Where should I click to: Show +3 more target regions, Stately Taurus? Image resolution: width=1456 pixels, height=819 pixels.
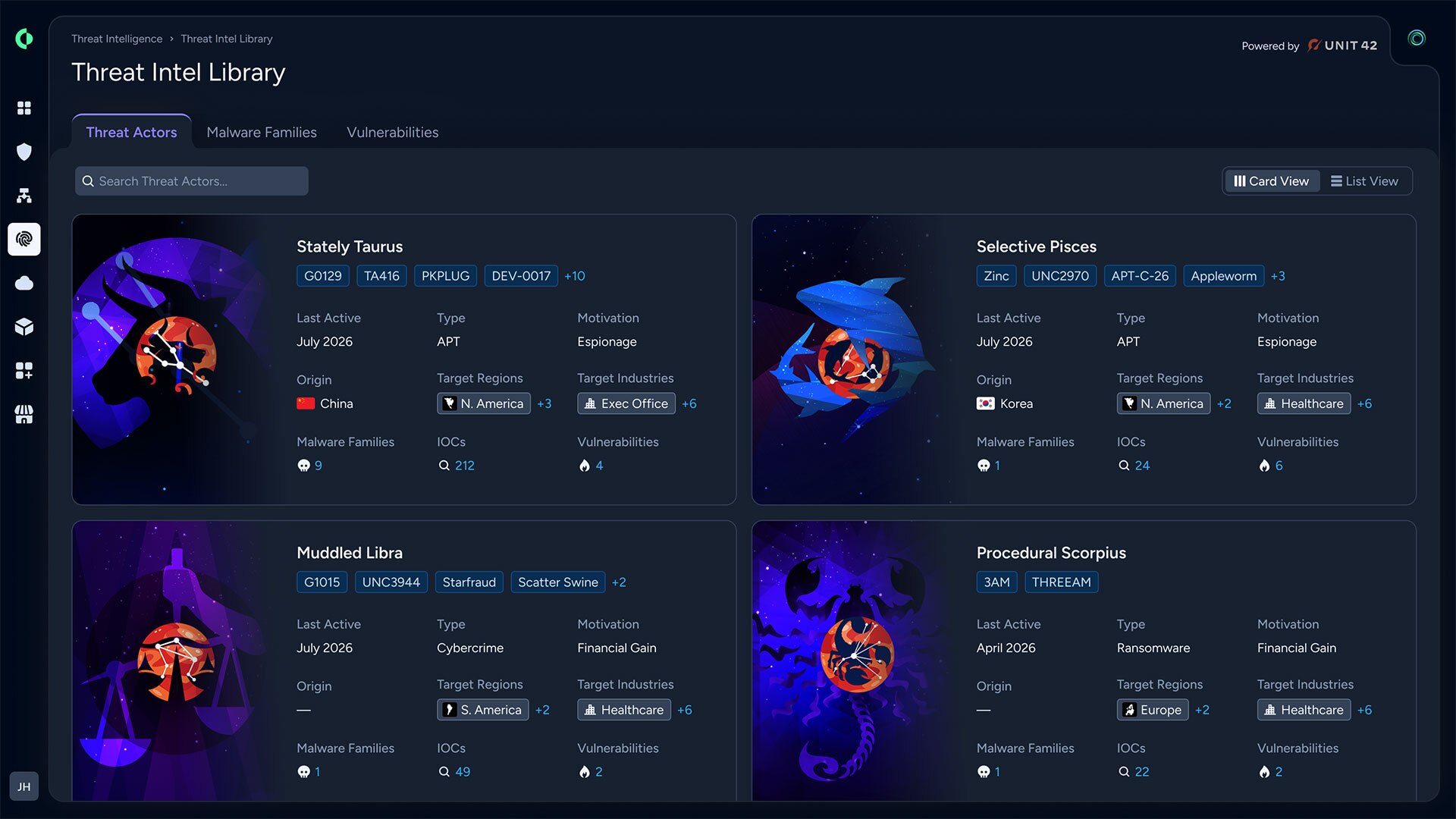[x=544, y=403]
